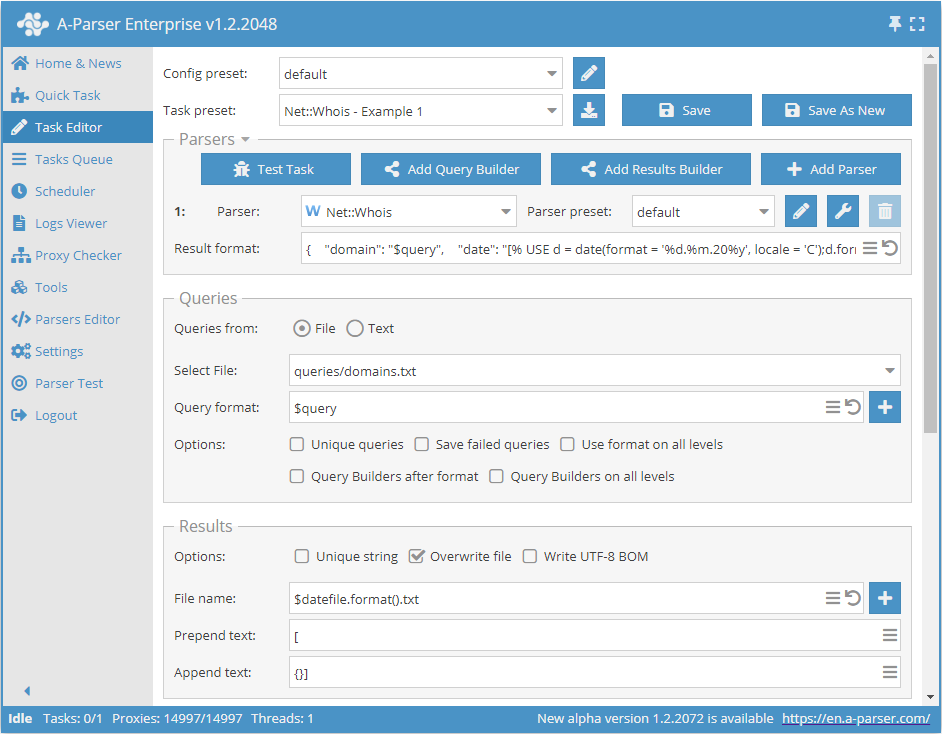Click the pencil icon beside Parser preset
The width and height of the screenshot is (942, 734).
click(x=801, y=211)
